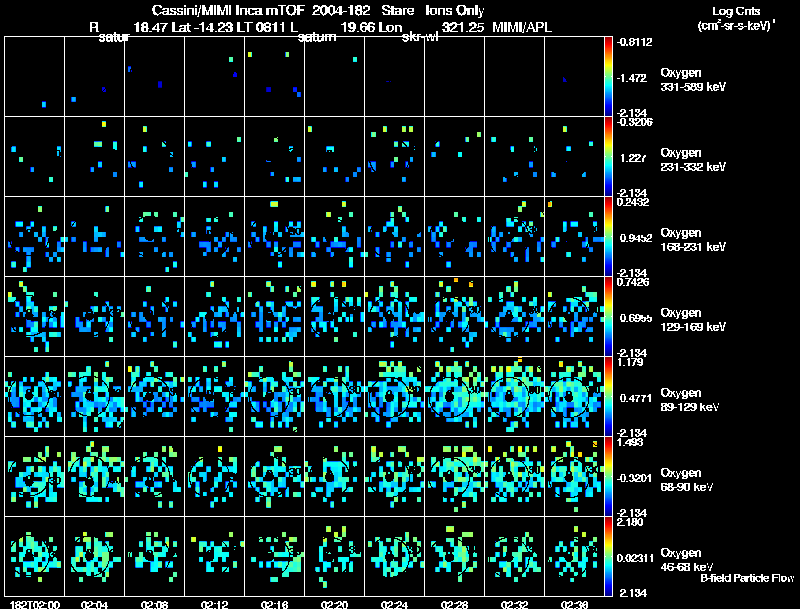Select the 02:28 time label

click(454, 604)
